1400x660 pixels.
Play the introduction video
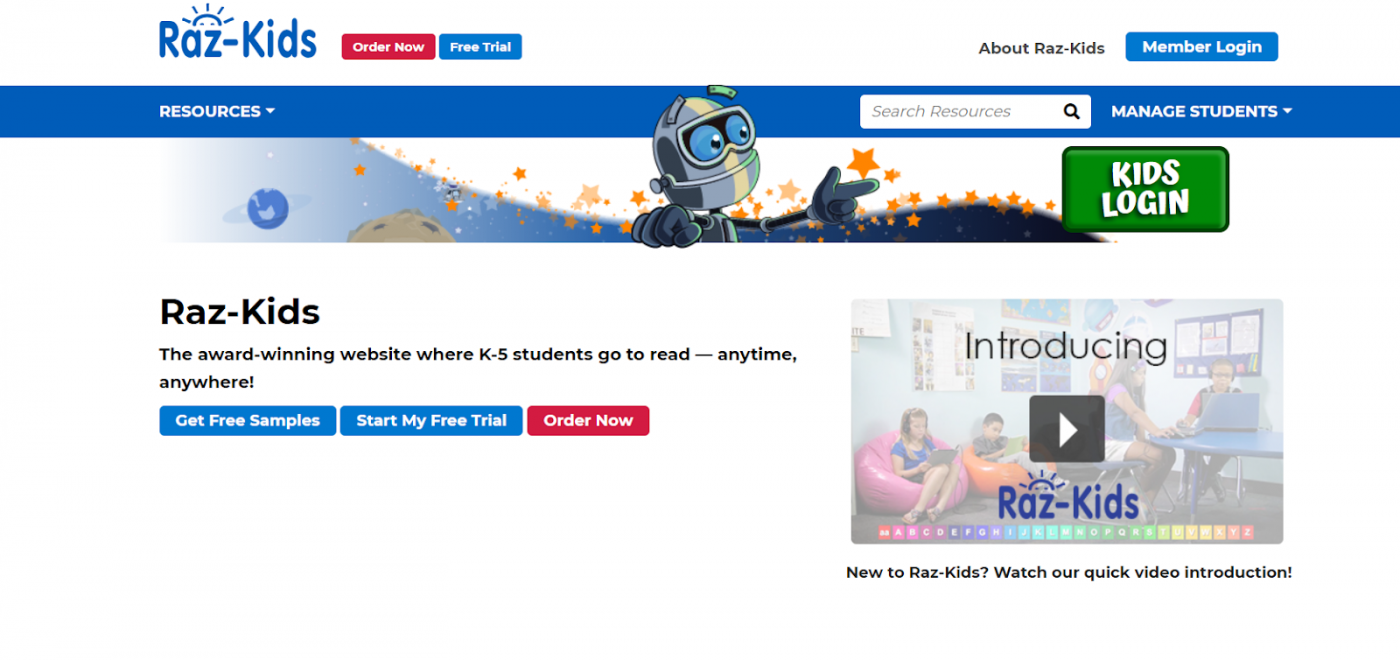(x=1067, y=428)
